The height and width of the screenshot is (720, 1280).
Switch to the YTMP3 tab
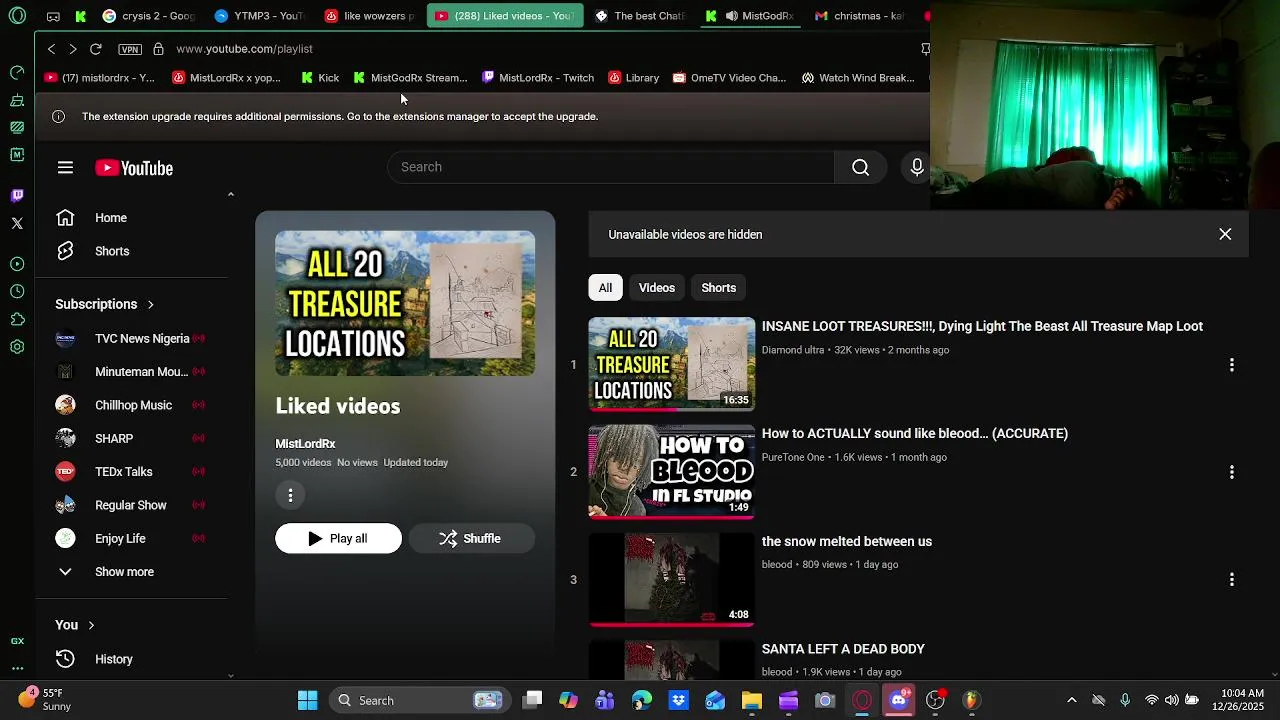258,16
